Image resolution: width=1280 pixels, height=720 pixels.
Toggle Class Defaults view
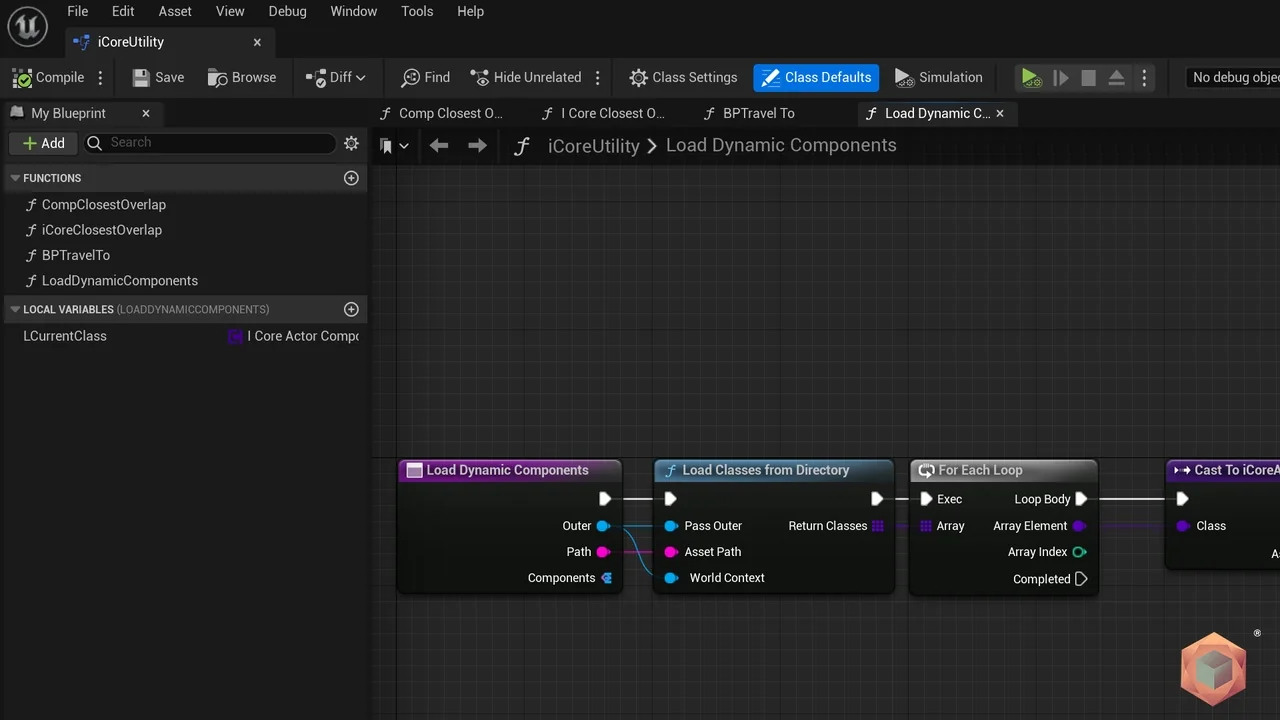[x=816, y=77]
